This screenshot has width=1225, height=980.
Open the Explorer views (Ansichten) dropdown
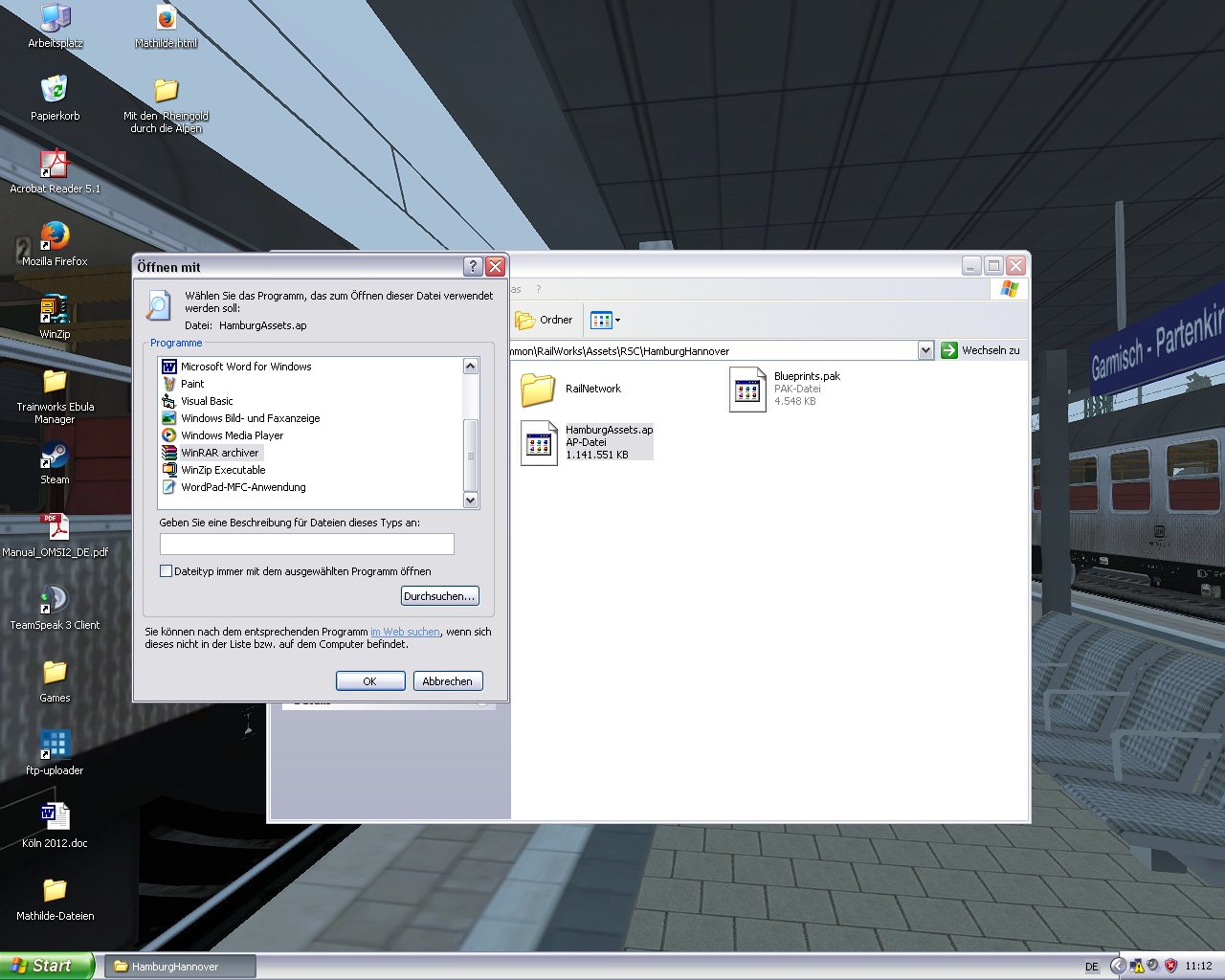click(x=605, y=320)
